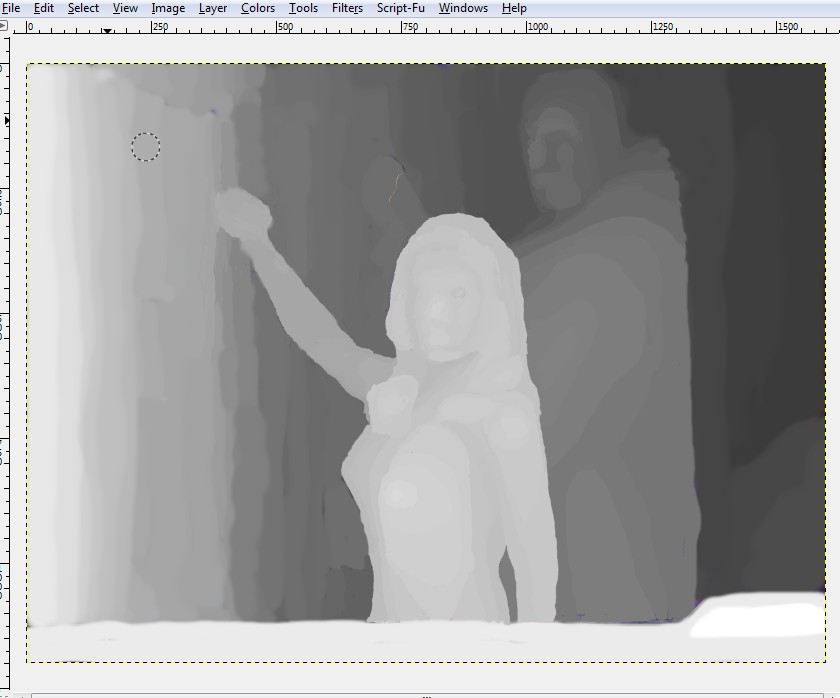Screen dimensions: 840x698
Task: Open the Image menu
Action: tap(168, 8)
